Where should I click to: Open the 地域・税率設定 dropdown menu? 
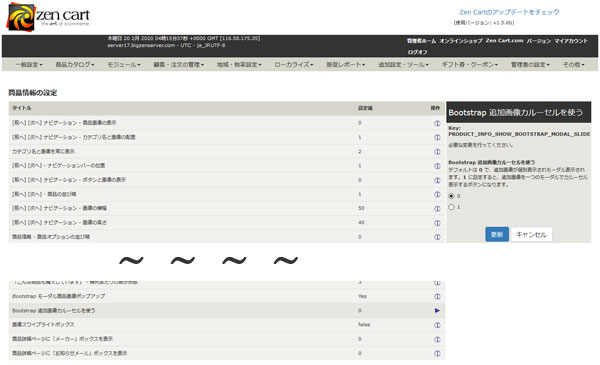click(239, 65)
